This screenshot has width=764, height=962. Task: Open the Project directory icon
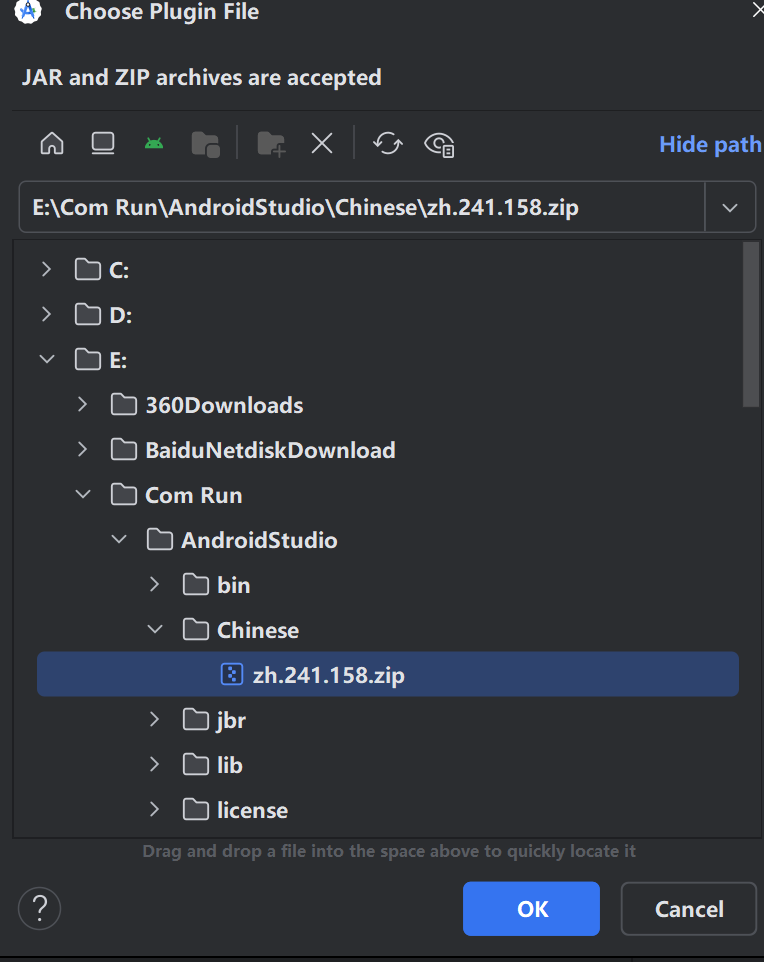tap(205, 143)
